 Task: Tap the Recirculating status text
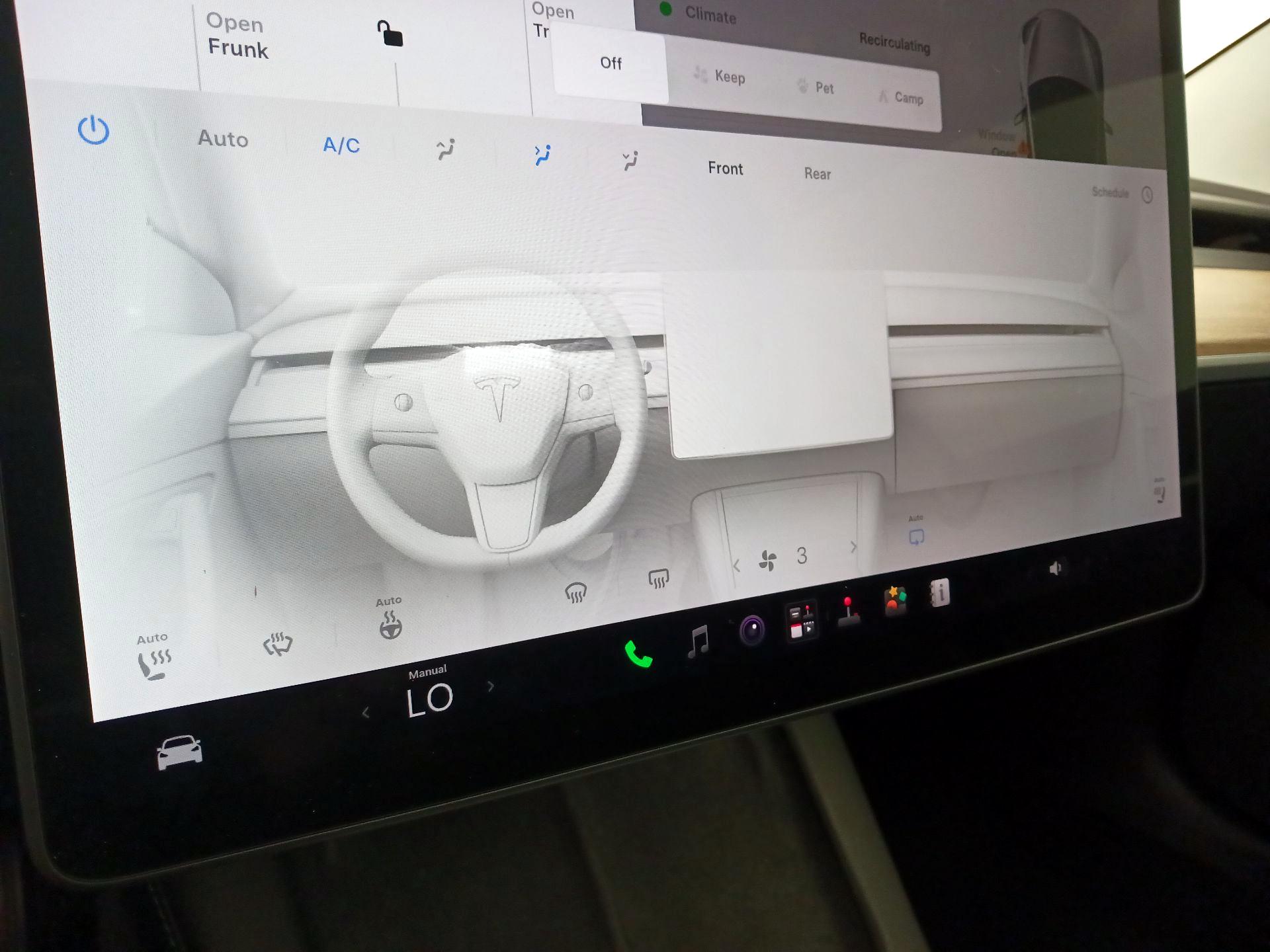tap(894, 42)
